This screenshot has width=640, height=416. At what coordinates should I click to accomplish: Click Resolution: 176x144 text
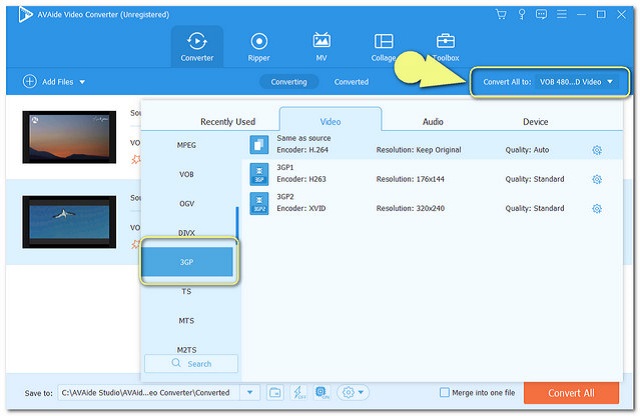pyautogui.click(x=410, y=179)
